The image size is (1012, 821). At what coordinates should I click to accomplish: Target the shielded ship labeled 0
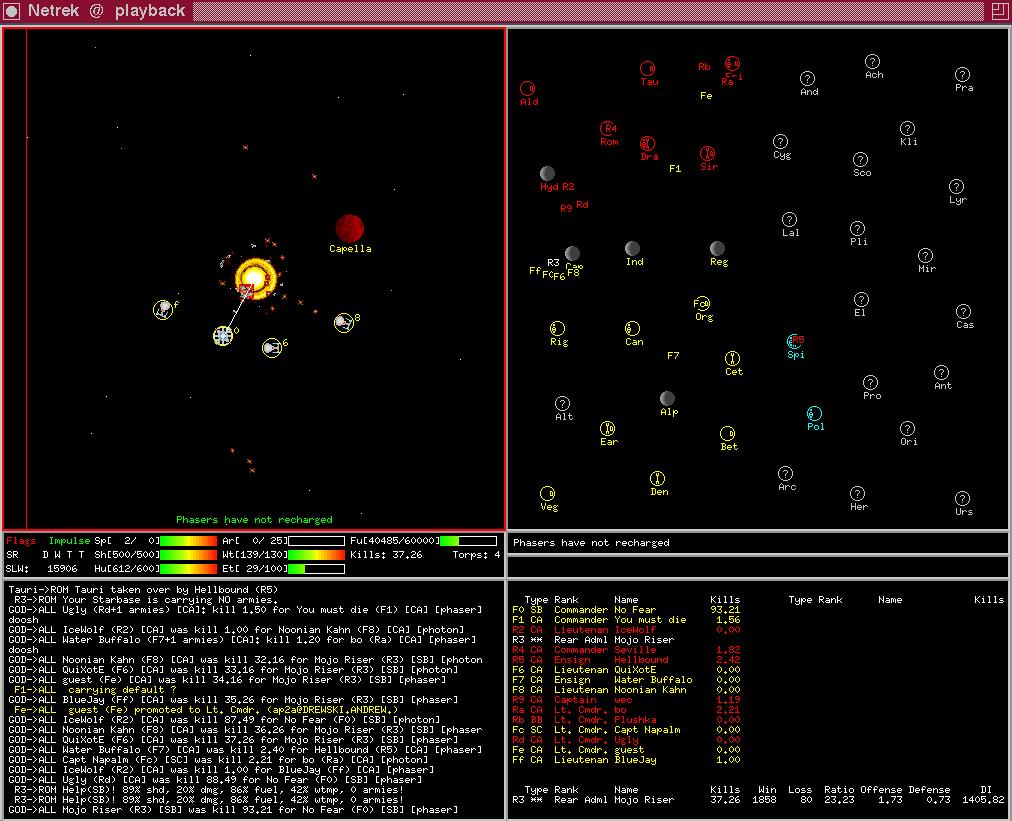pos(223,336)
